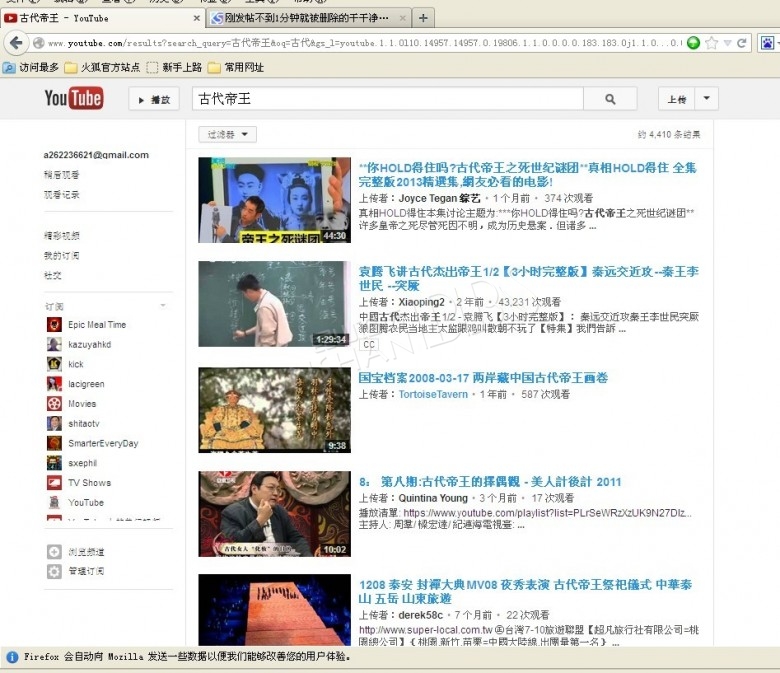The image size is (780, 673).
Task: Click the kazuyahkd channel avatar
Action: click(x=54, y=344)
